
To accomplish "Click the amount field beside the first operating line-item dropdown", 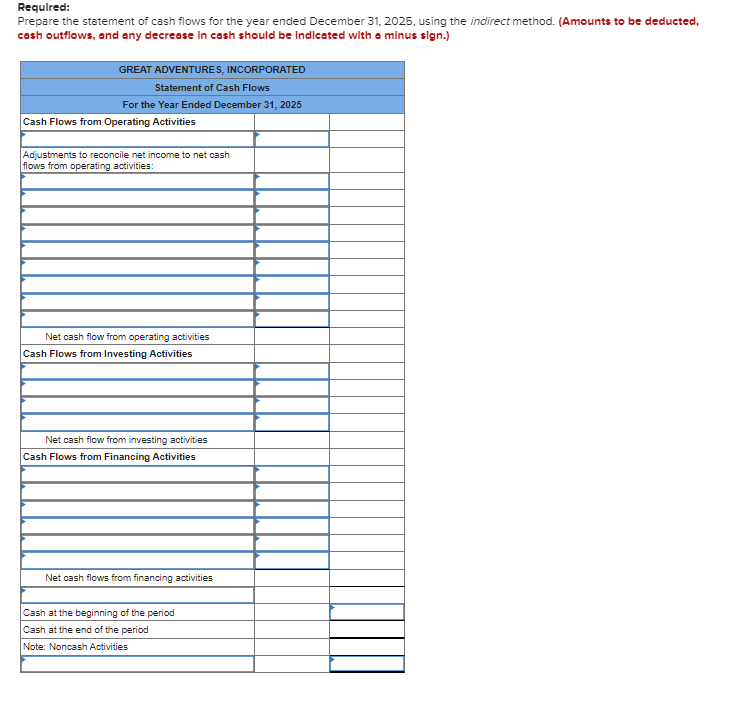I will 292,139.
